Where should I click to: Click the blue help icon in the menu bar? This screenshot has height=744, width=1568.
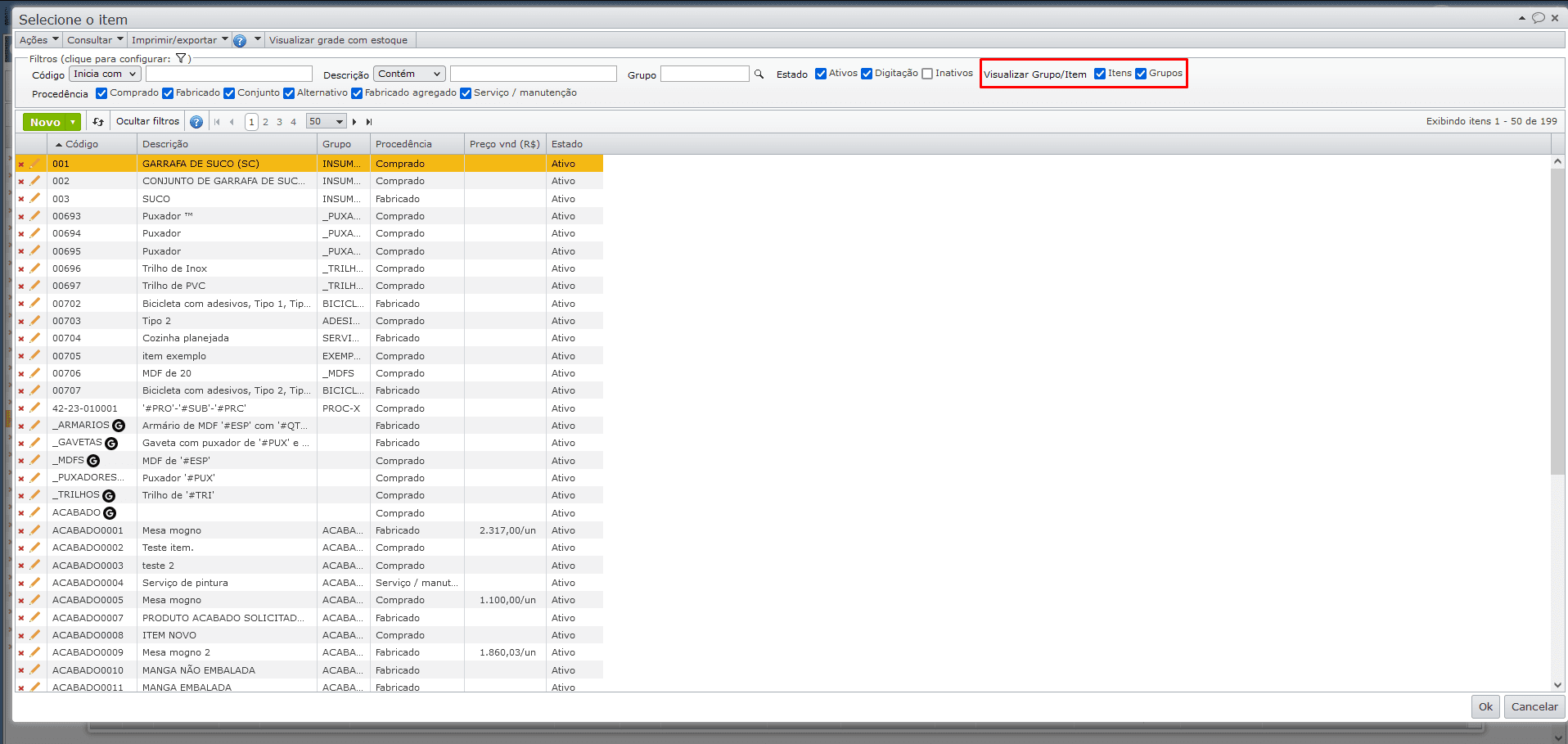[240, 40]
